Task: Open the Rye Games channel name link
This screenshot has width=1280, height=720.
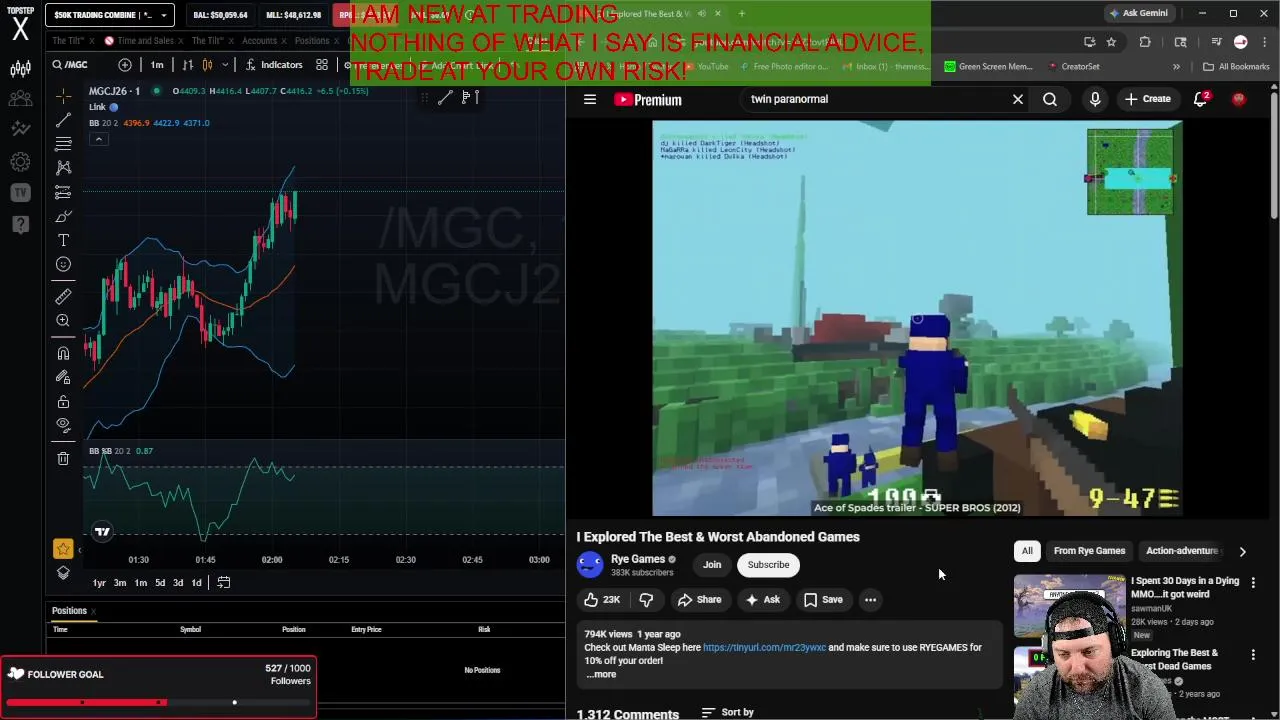Action: pos(638,559)
